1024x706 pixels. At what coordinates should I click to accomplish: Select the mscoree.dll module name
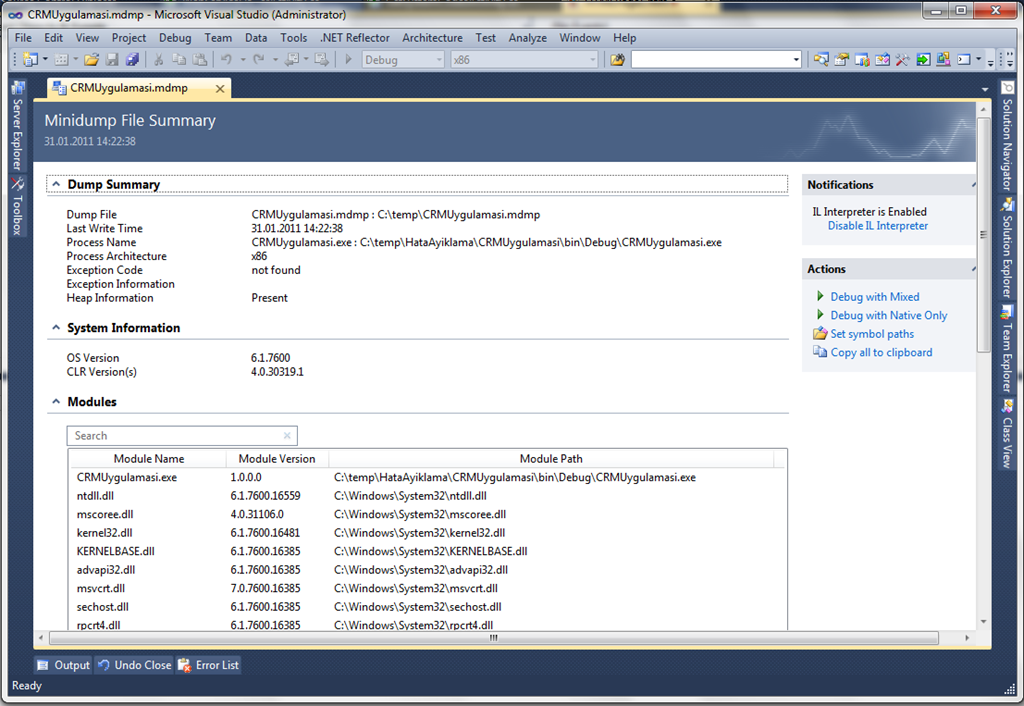[104, 515]
